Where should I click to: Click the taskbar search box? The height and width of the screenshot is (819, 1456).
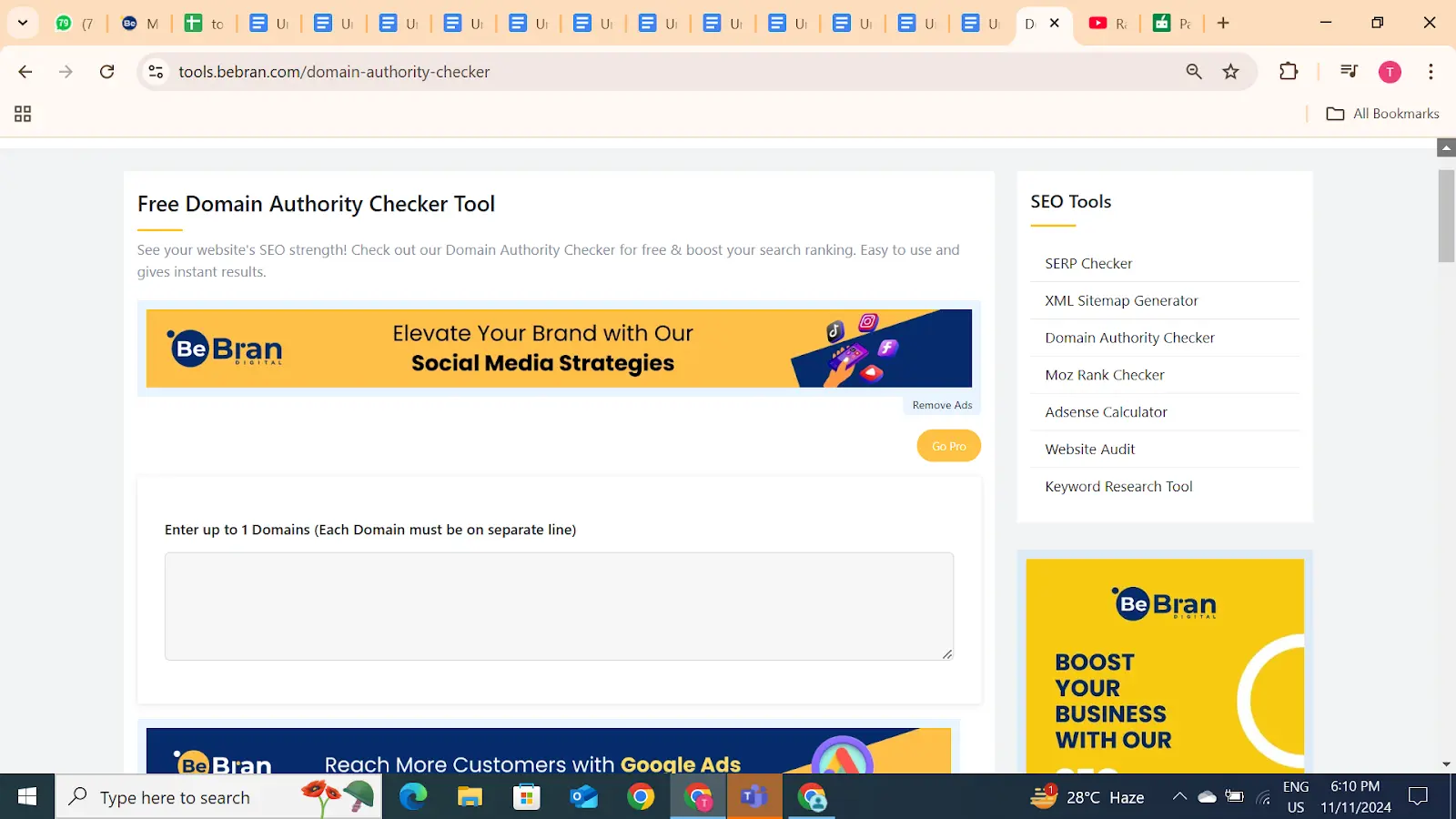pos(218,797)
